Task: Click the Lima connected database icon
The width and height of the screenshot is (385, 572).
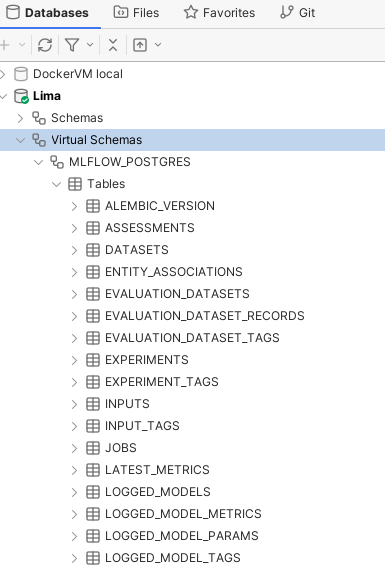Action: point(21,96)
